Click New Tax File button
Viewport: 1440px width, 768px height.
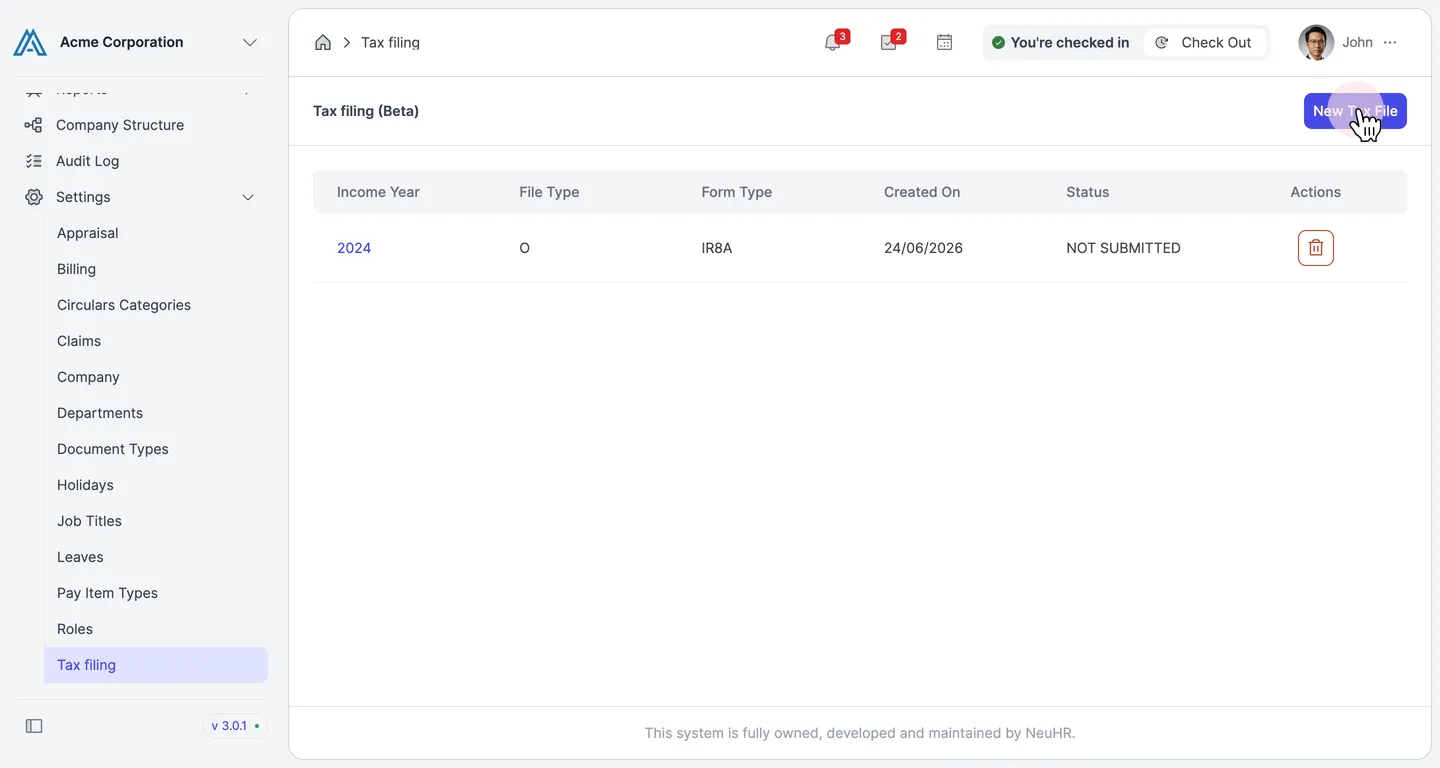1355,111
